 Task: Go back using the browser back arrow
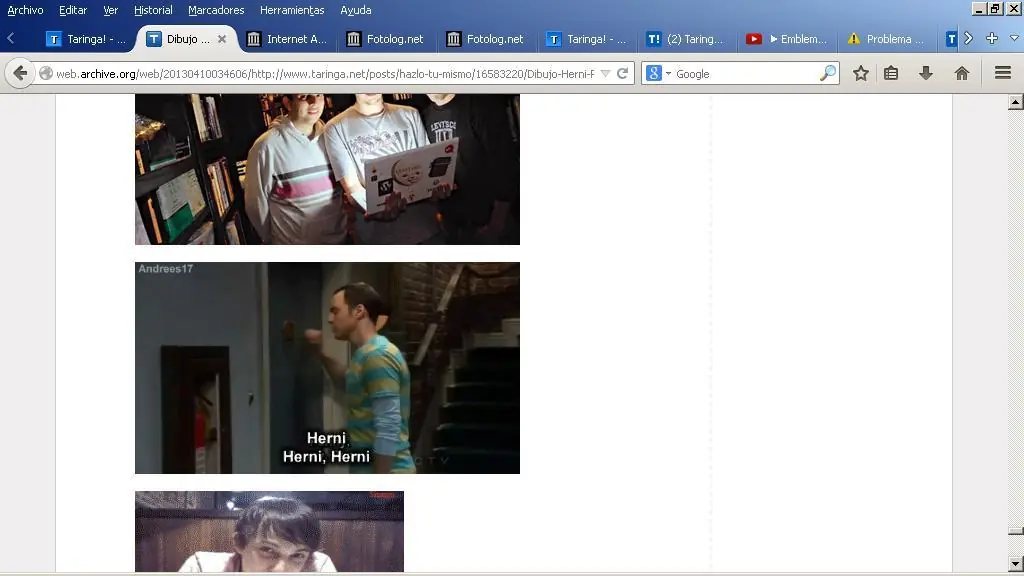coord(20,73)
